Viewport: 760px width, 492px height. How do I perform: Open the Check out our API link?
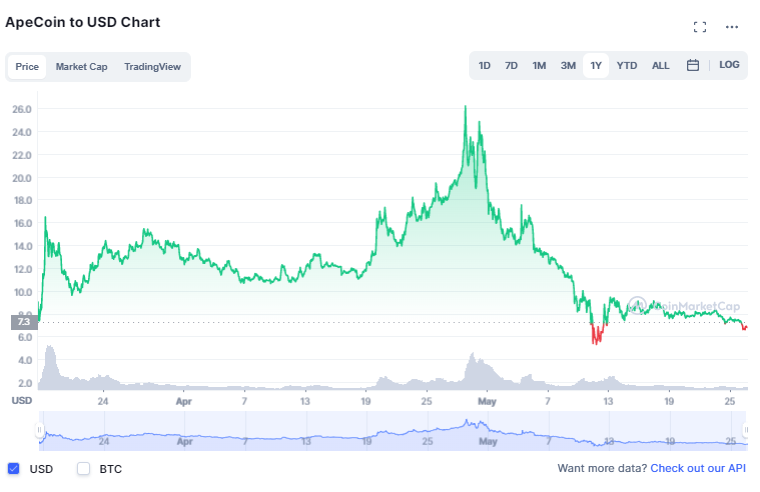(x=698, y=468)
